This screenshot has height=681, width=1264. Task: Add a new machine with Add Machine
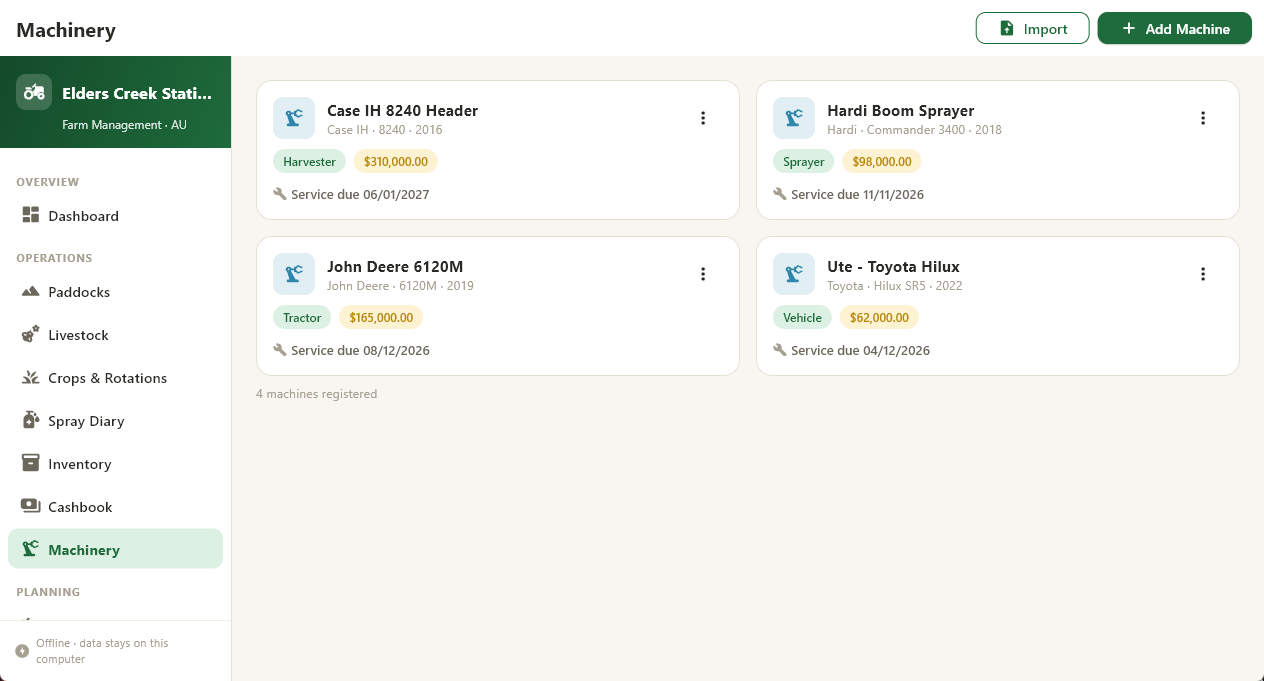[1175, 28]
